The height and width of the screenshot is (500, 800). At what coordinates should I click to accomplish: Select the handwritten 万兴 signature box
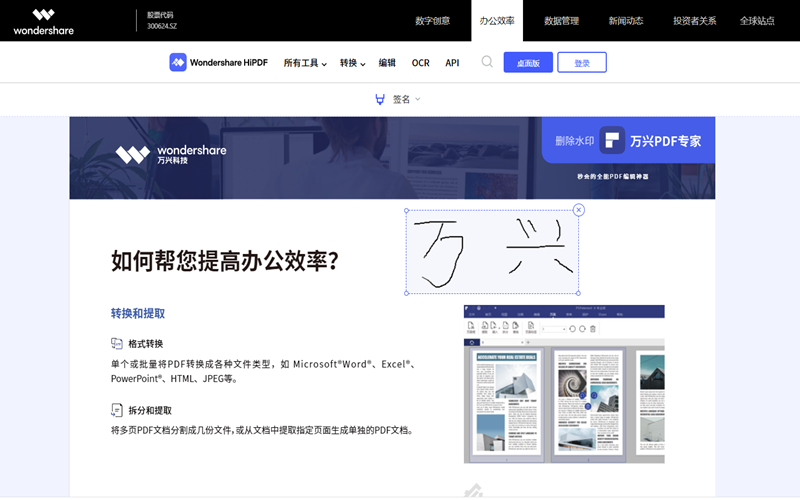tap(492, 252)
